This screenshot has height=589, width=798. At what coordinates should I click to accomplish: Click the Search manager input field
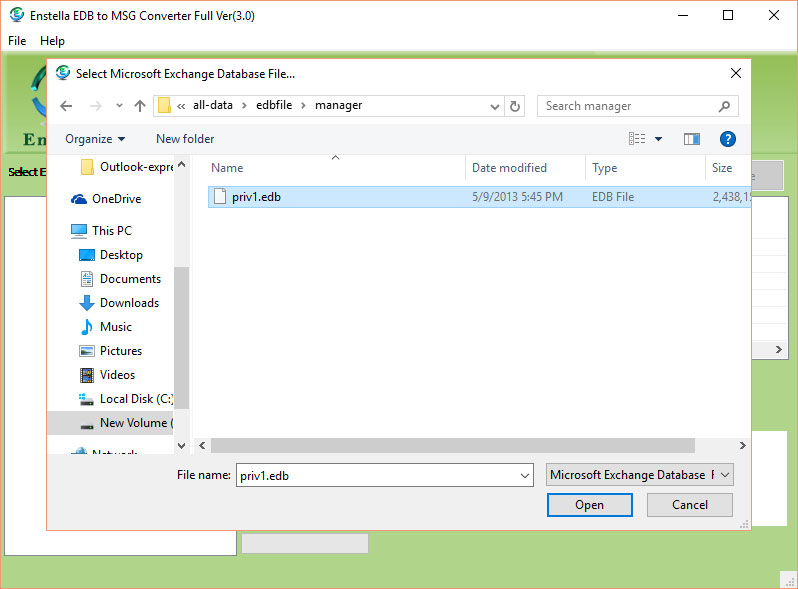pos(628,106)
